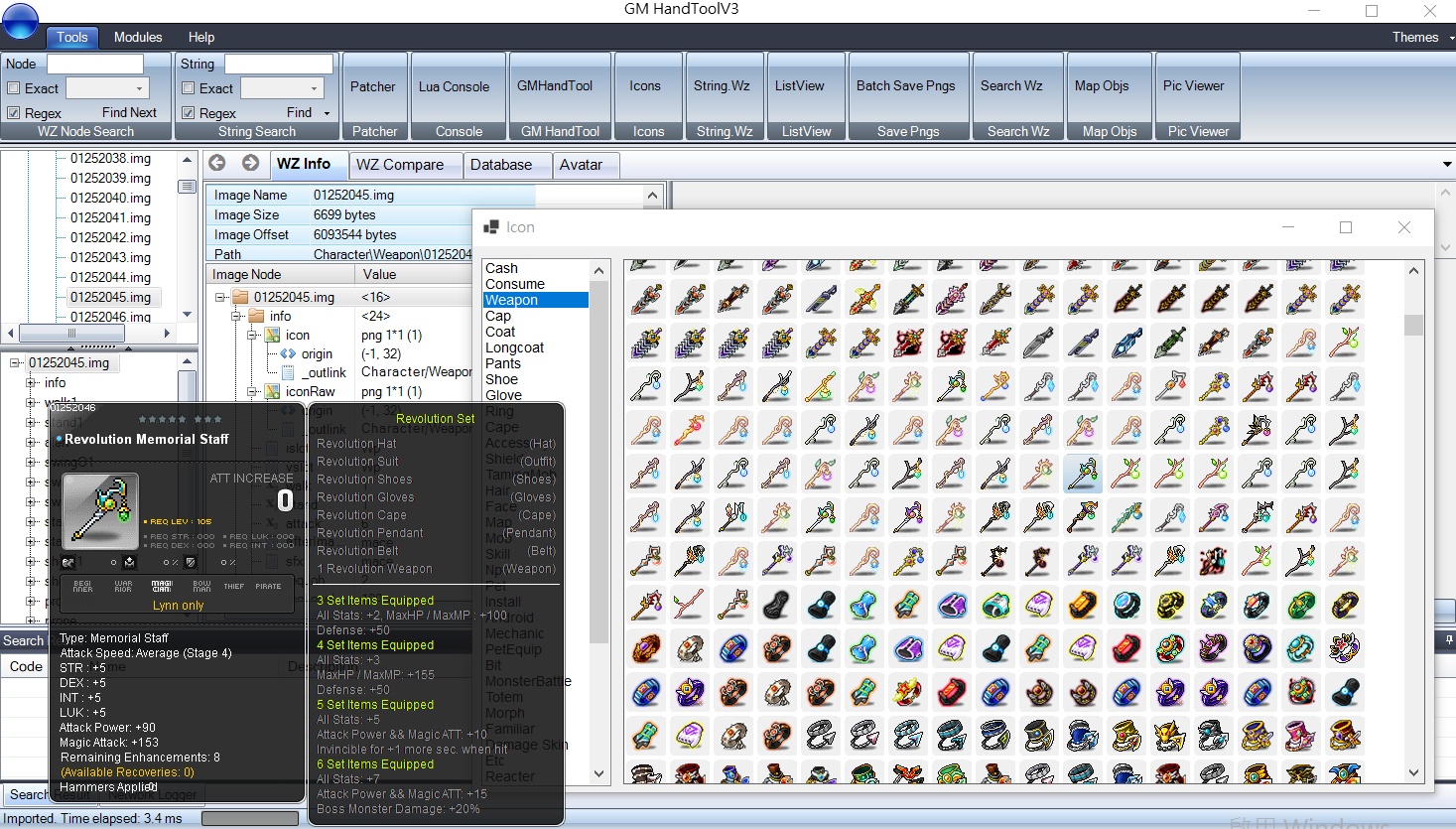Click the String search input field
The width and height of the screenshot is (1456, 829).
point(279,64)
